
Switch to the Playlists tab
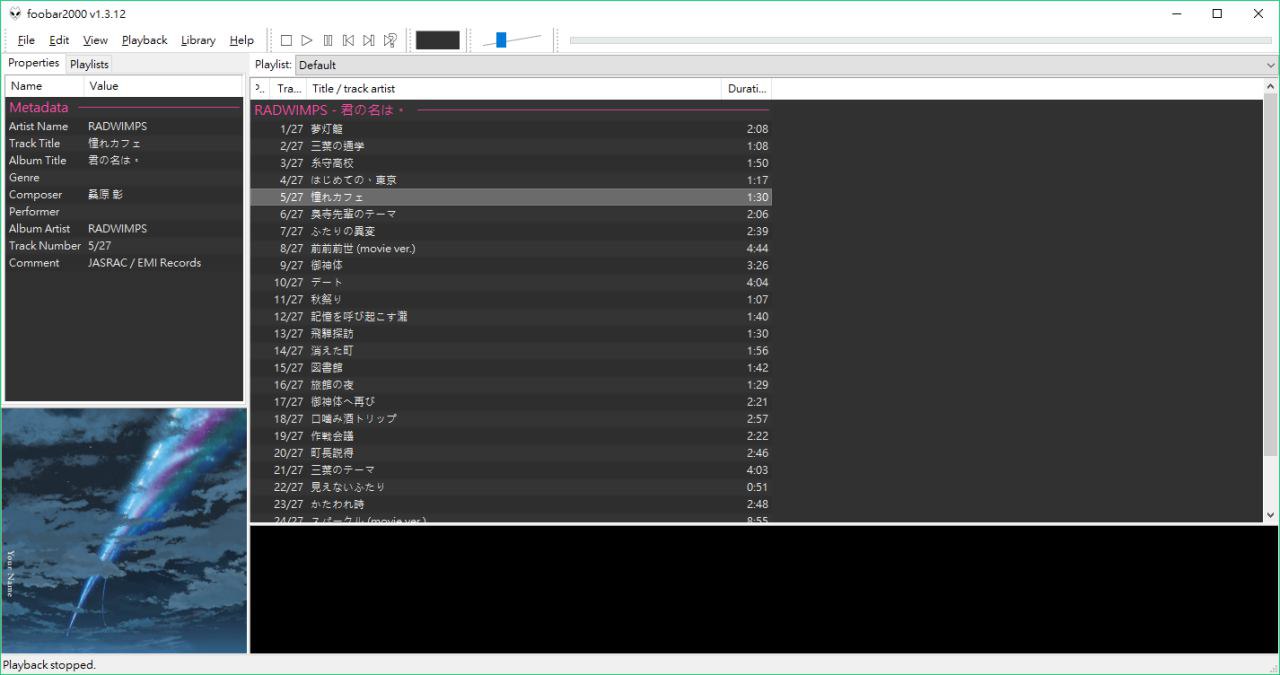[89, 64]
